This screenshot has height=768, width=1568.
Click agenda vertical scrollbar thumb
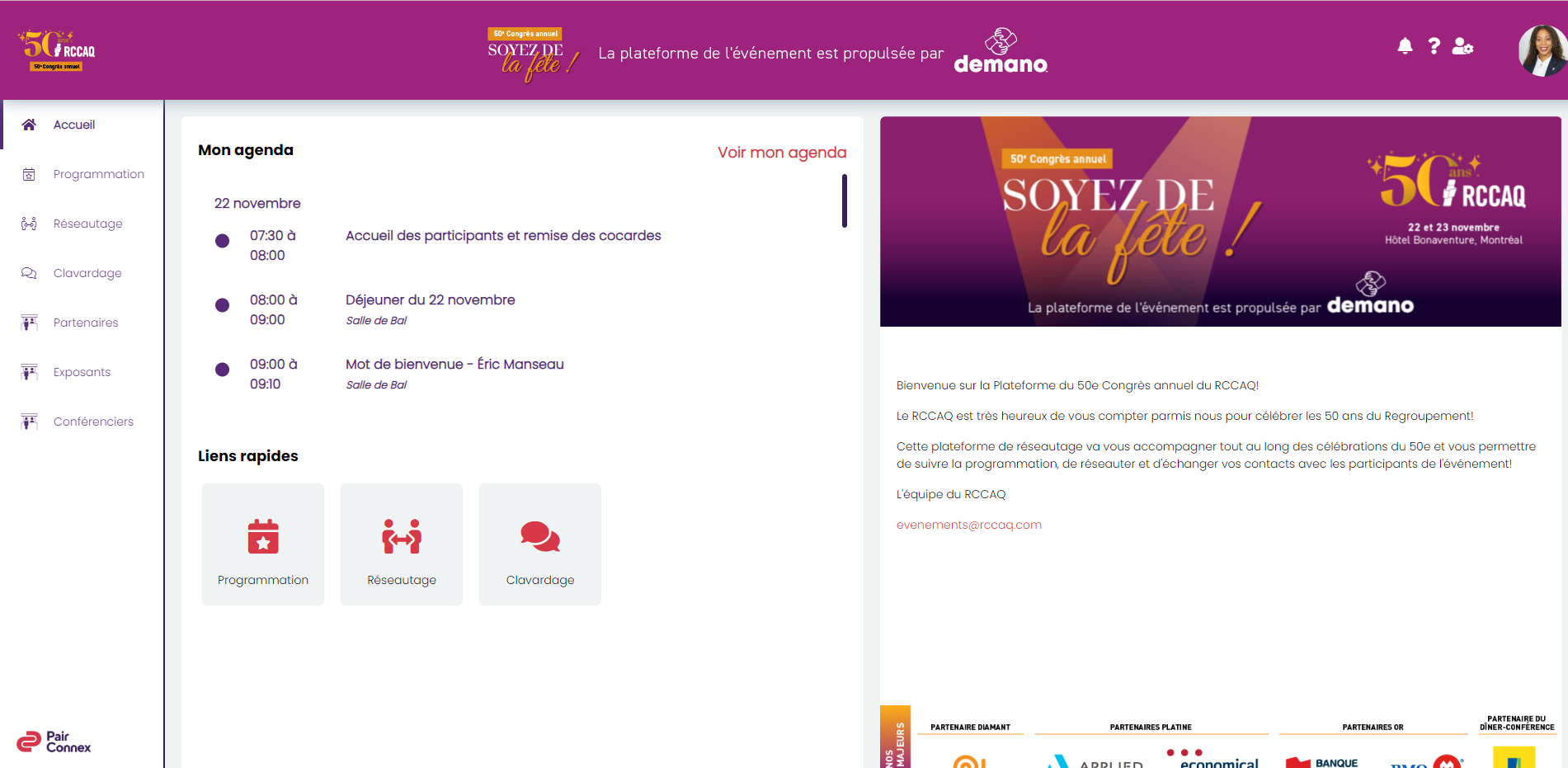[845, 200]
